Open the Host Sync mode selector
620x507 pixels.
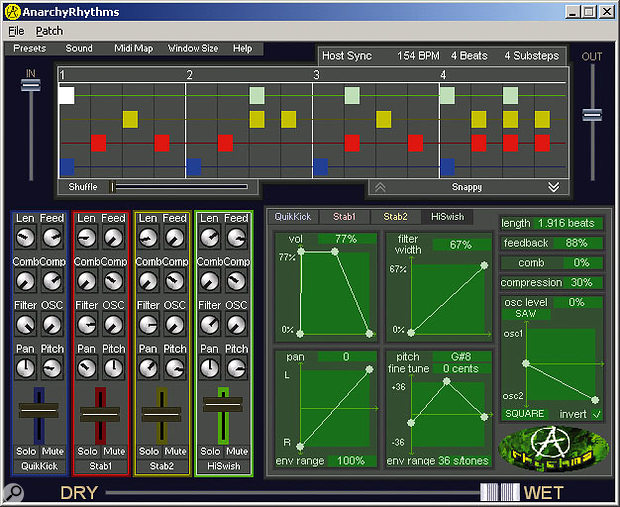pyautogui.click(x=347, y=56)
